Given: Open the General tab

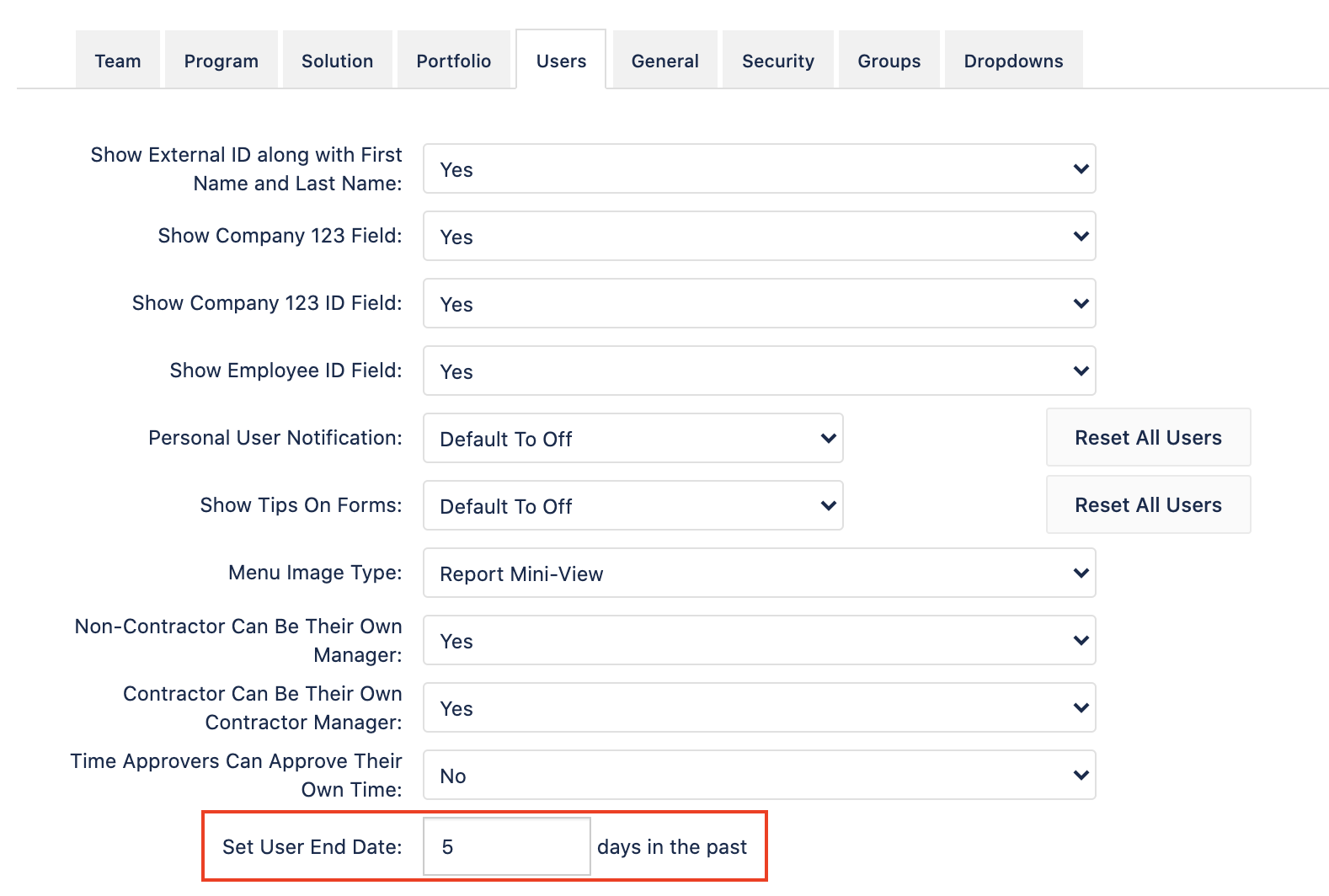Looking at the screenshot, I should tap(665, 60).
